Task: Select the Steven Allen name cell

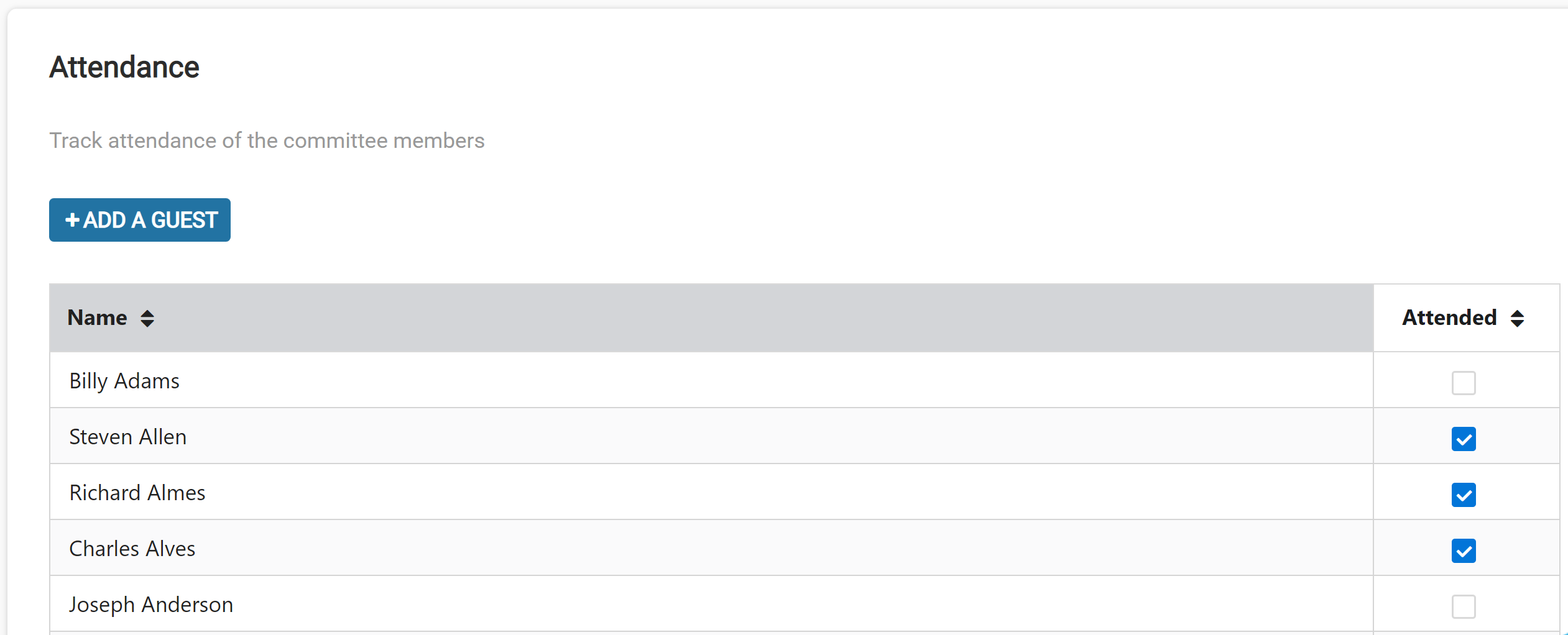Action: tap(711, 436)
